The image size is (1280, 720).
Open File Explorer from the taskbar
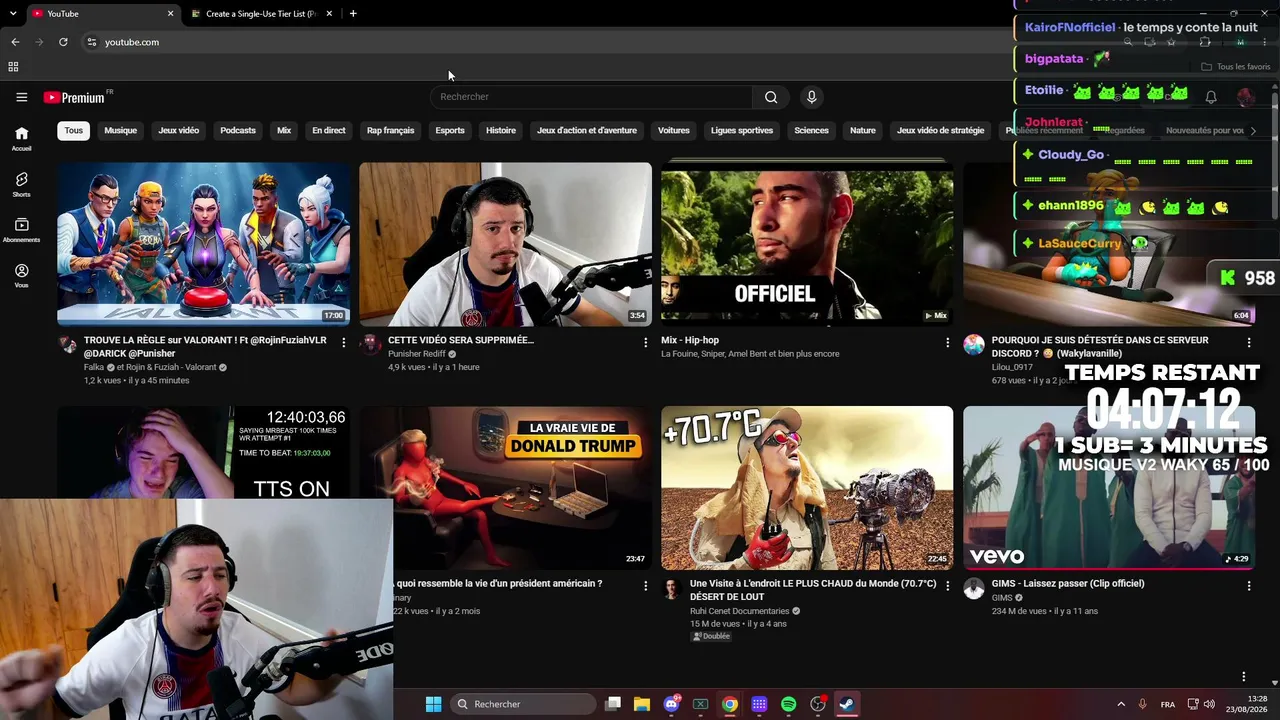(x=642, y=704)
